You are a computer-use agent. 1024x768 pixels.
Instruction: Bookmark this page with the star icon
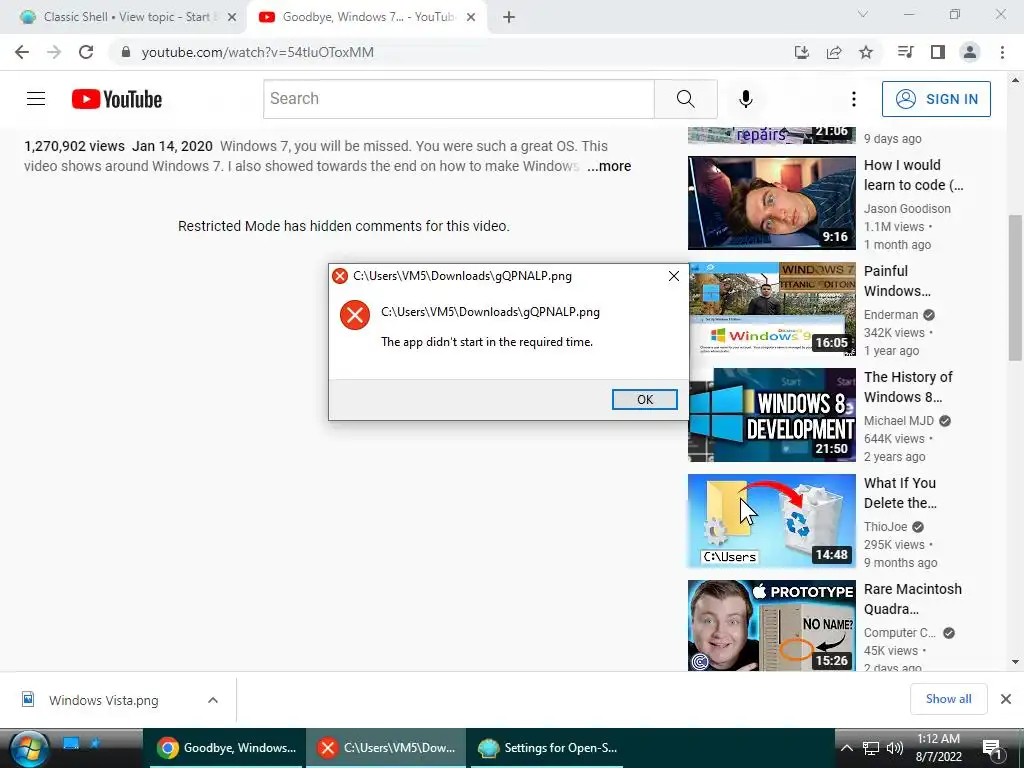[866, 52]
